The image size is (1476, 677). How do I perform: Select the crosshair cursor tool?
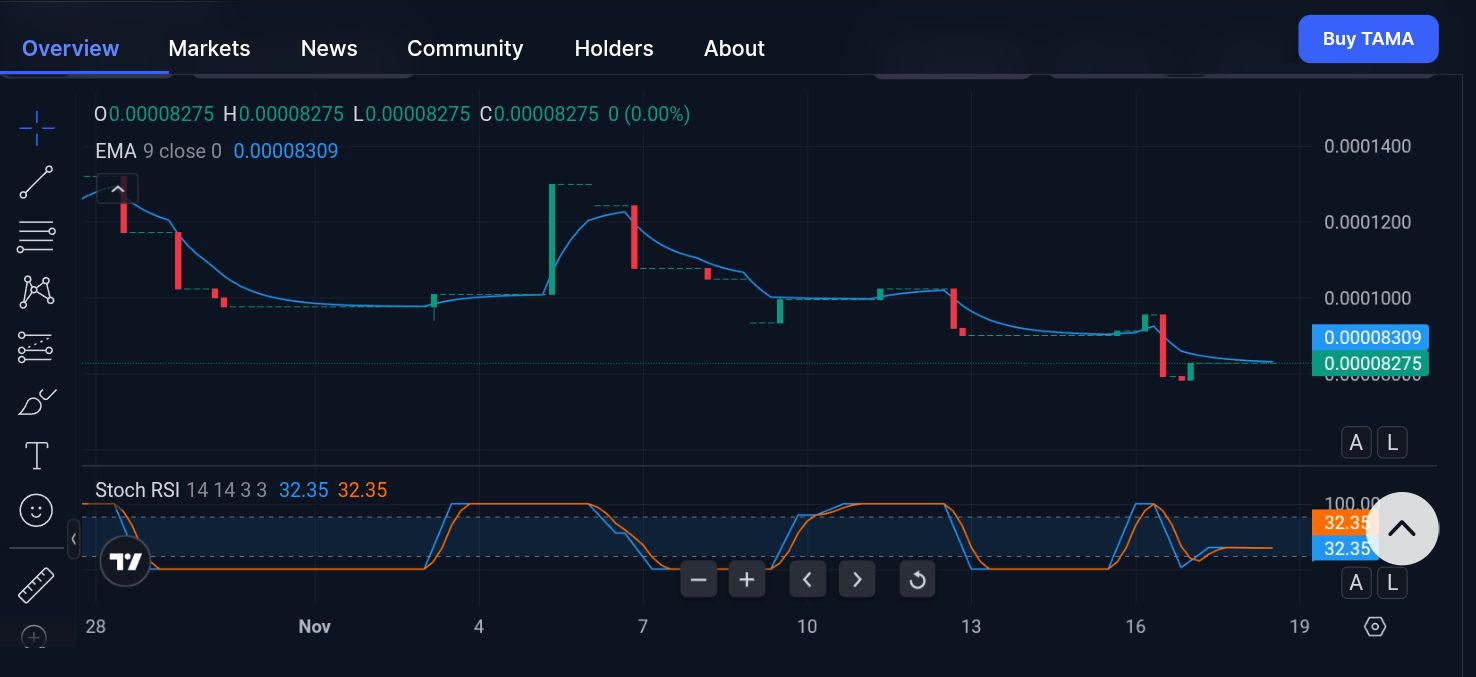pyautogui.click(x=36, y=128)
